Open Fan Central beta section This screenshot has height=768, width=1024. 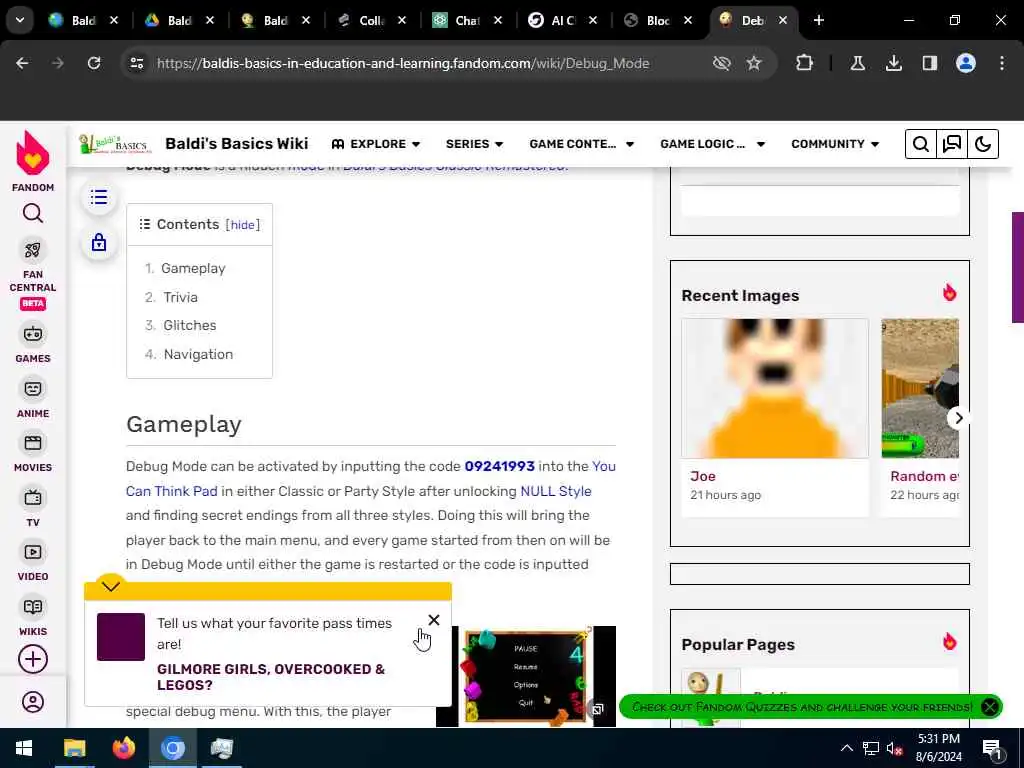pos(33,275)
